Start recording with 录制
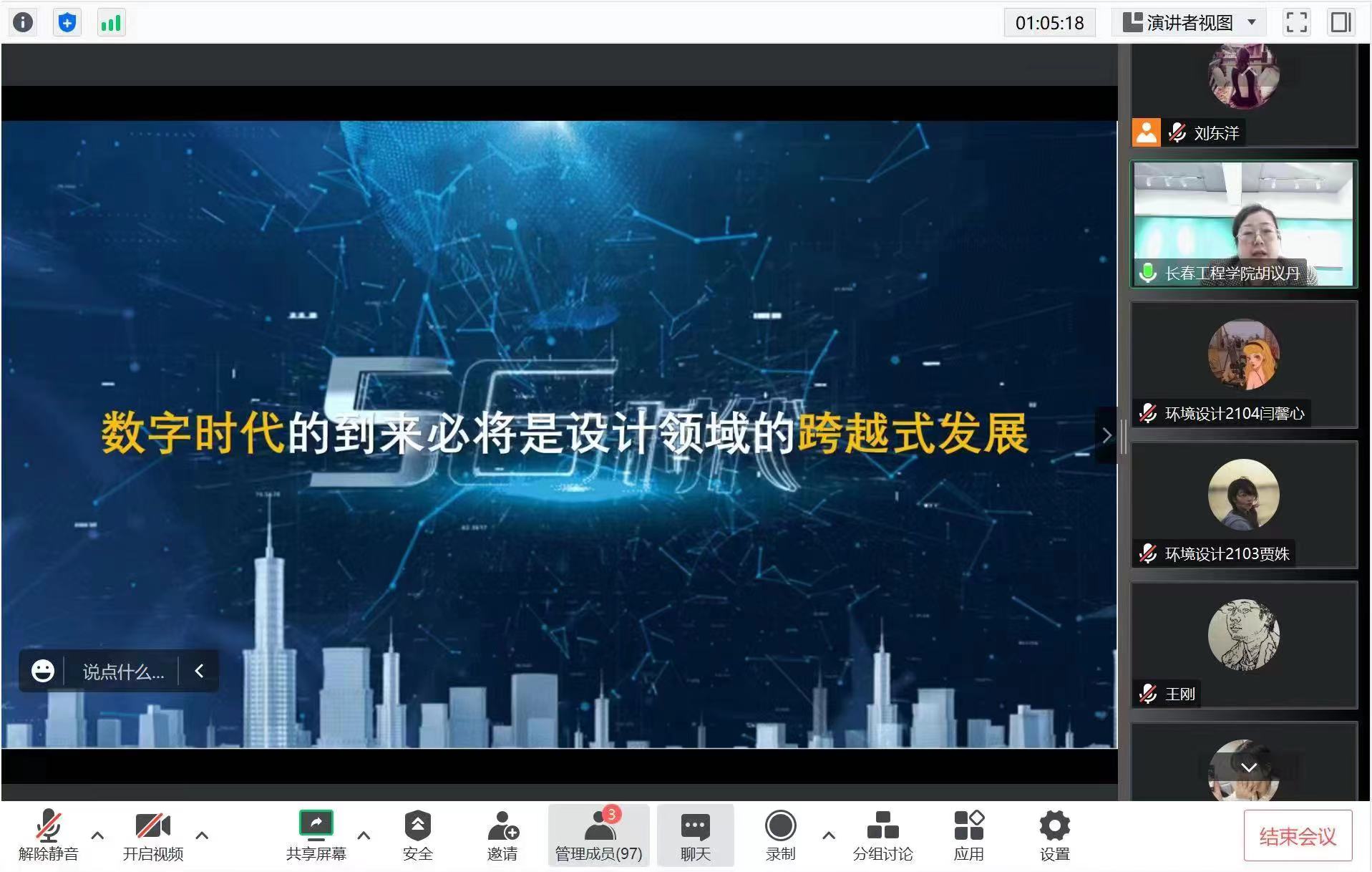Screen dimensions: 1372x872 click(x=780, y=835)
